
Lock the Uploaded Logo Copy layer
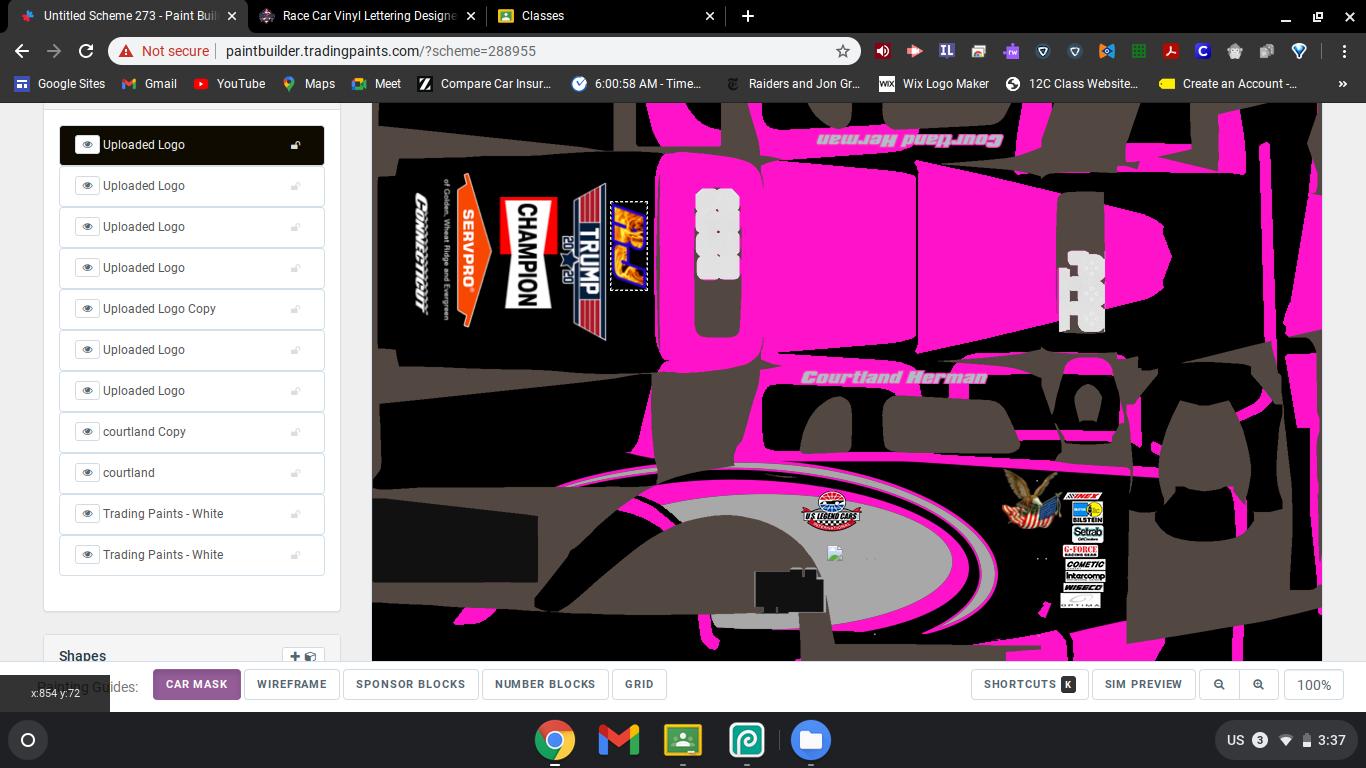295,309
